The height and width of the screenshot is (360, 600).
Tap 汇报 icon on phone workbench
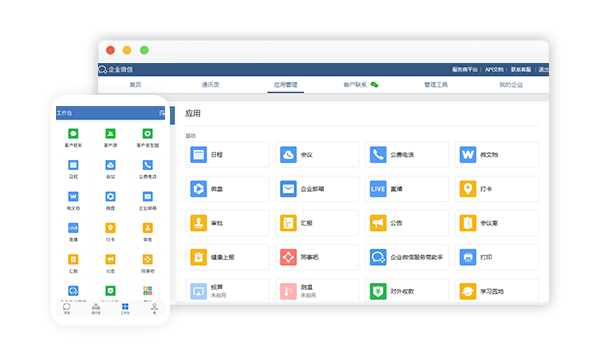73,259
